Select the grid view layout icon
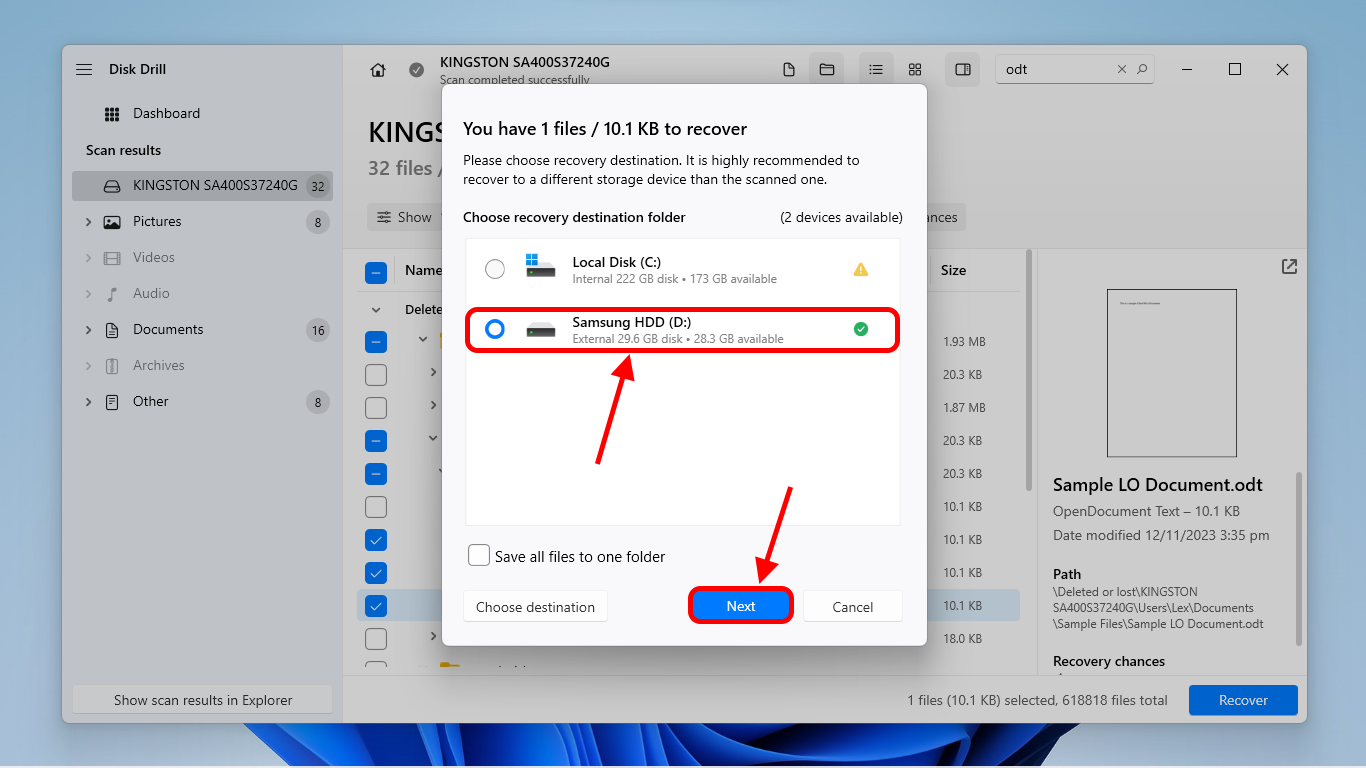This screenshot has height=768, width=1366. (915, 69)
